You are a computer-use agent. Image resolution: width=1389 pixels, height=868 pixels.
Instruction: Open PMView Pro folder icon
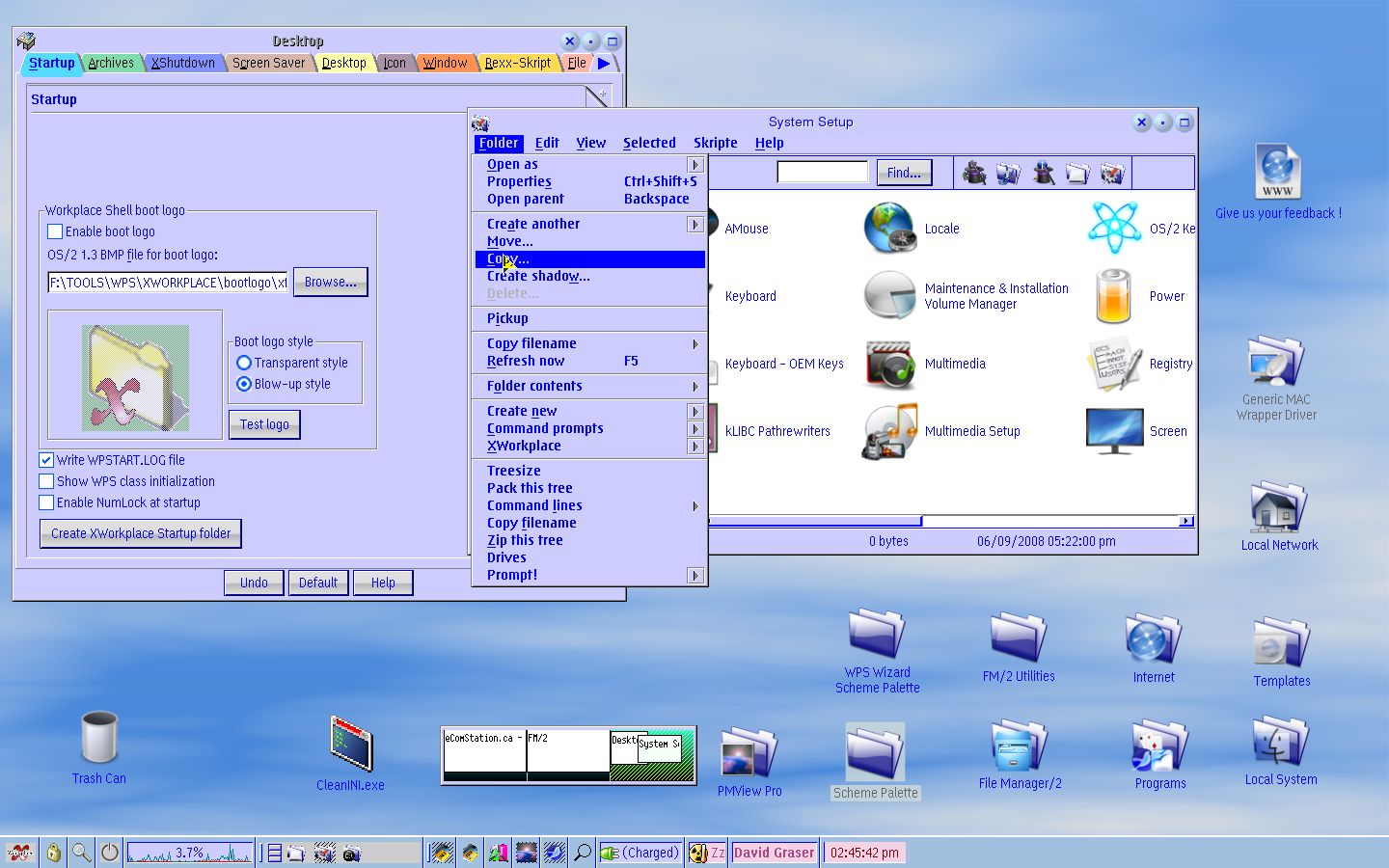point(749,753)
